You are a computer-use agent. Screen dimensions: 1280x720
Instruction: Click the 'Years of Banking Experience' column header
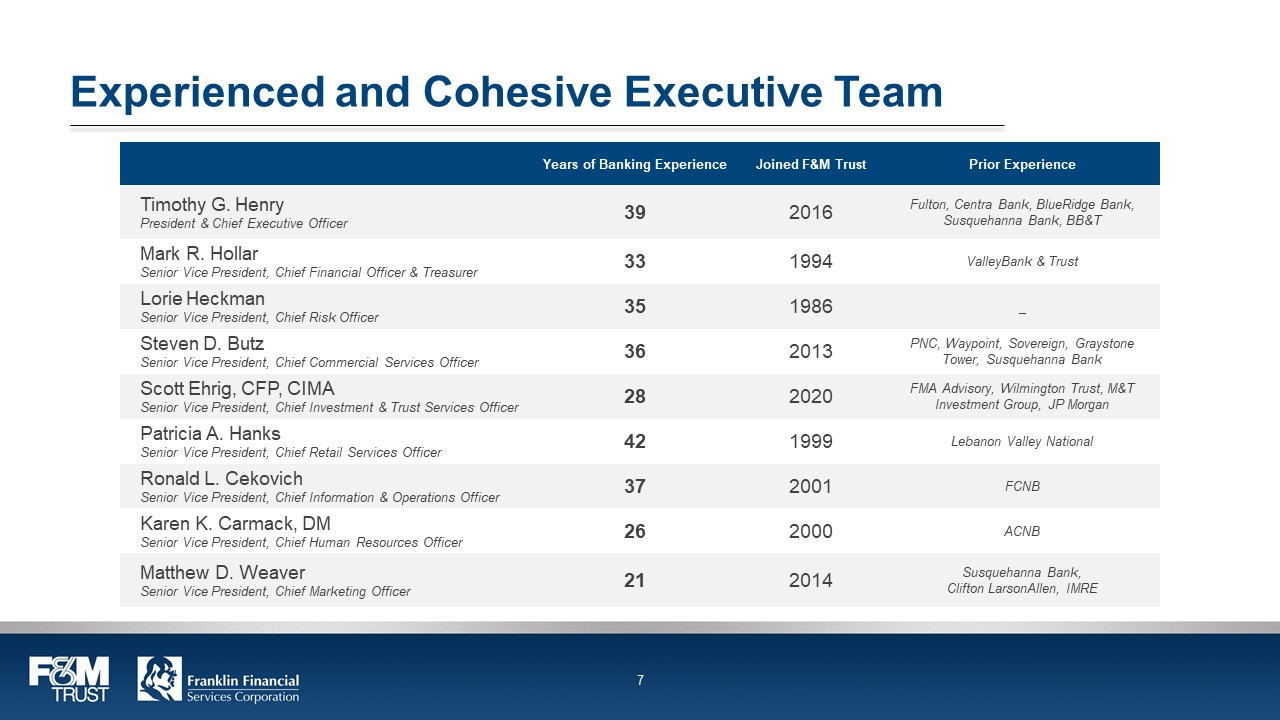634,164
